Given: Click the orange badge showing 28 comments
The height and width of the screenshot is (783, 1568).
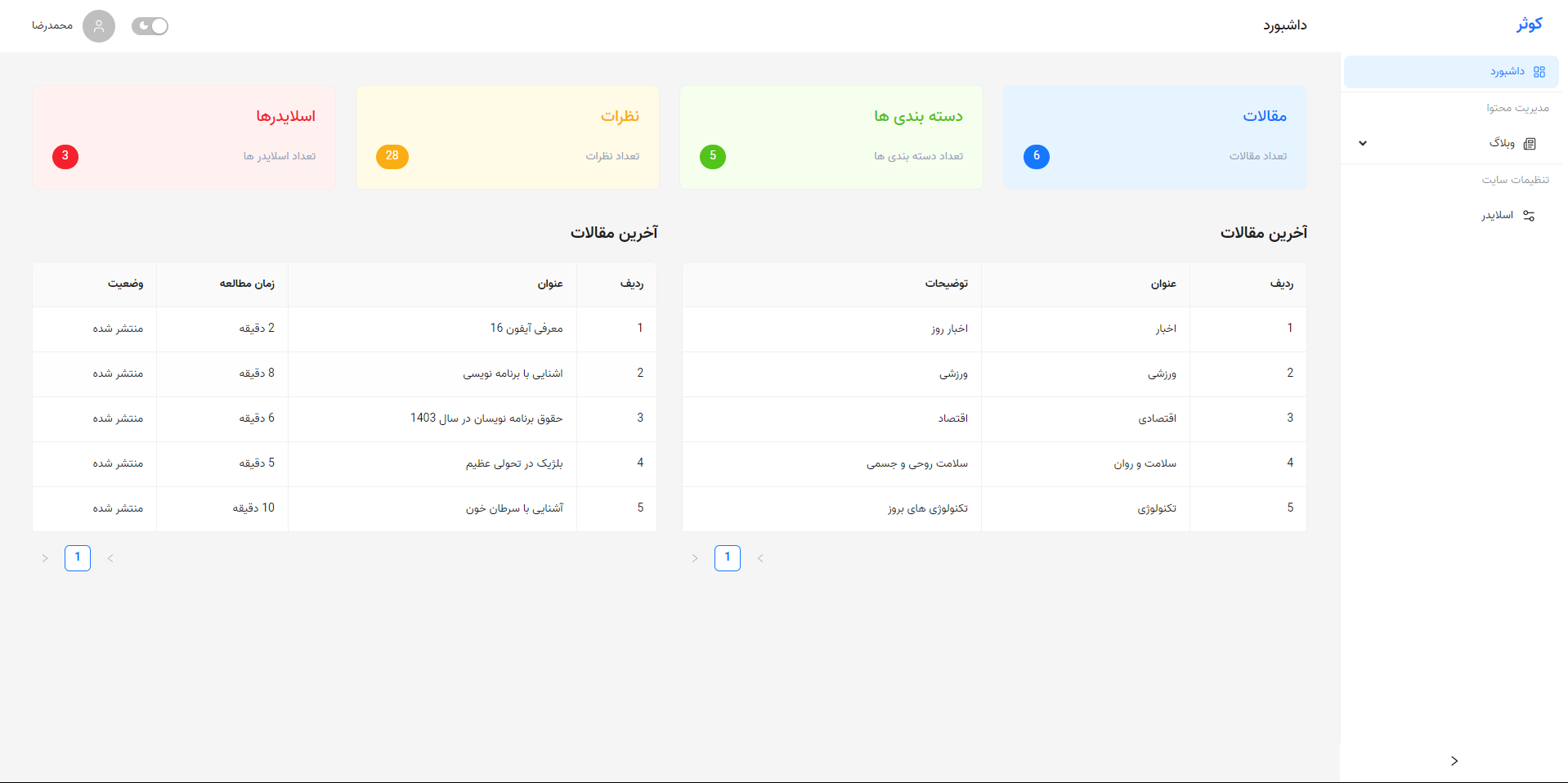Looking at the screenshot, I should pos(392,156).
